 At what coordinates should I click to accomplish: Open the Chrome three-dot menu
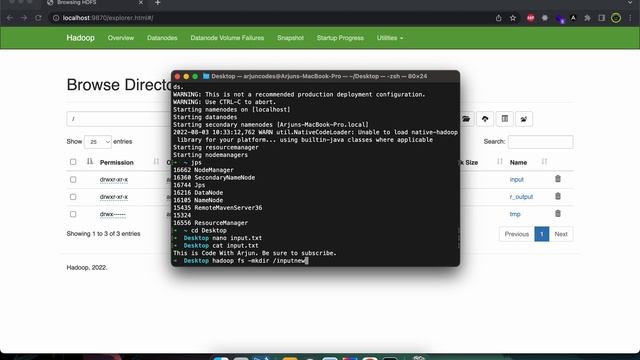[x=631, y=18]
